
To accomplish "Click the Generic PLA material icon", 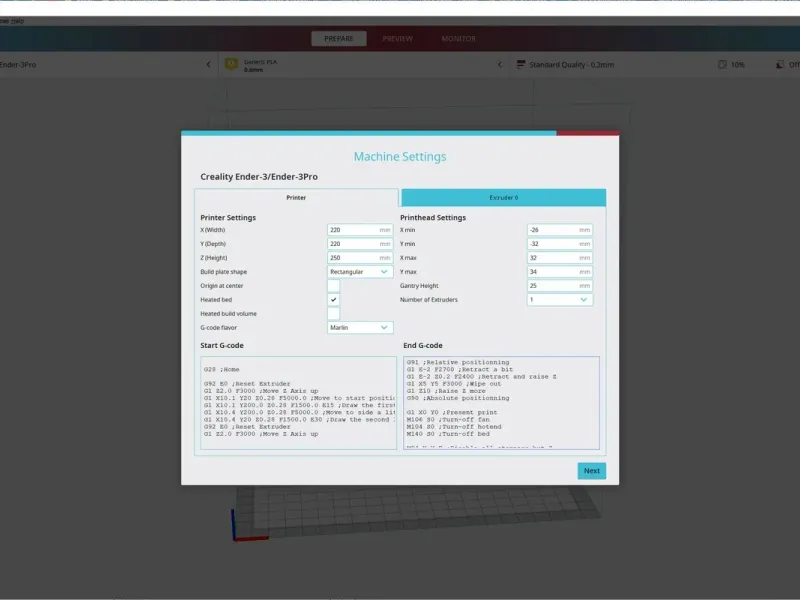I will 231,64.
